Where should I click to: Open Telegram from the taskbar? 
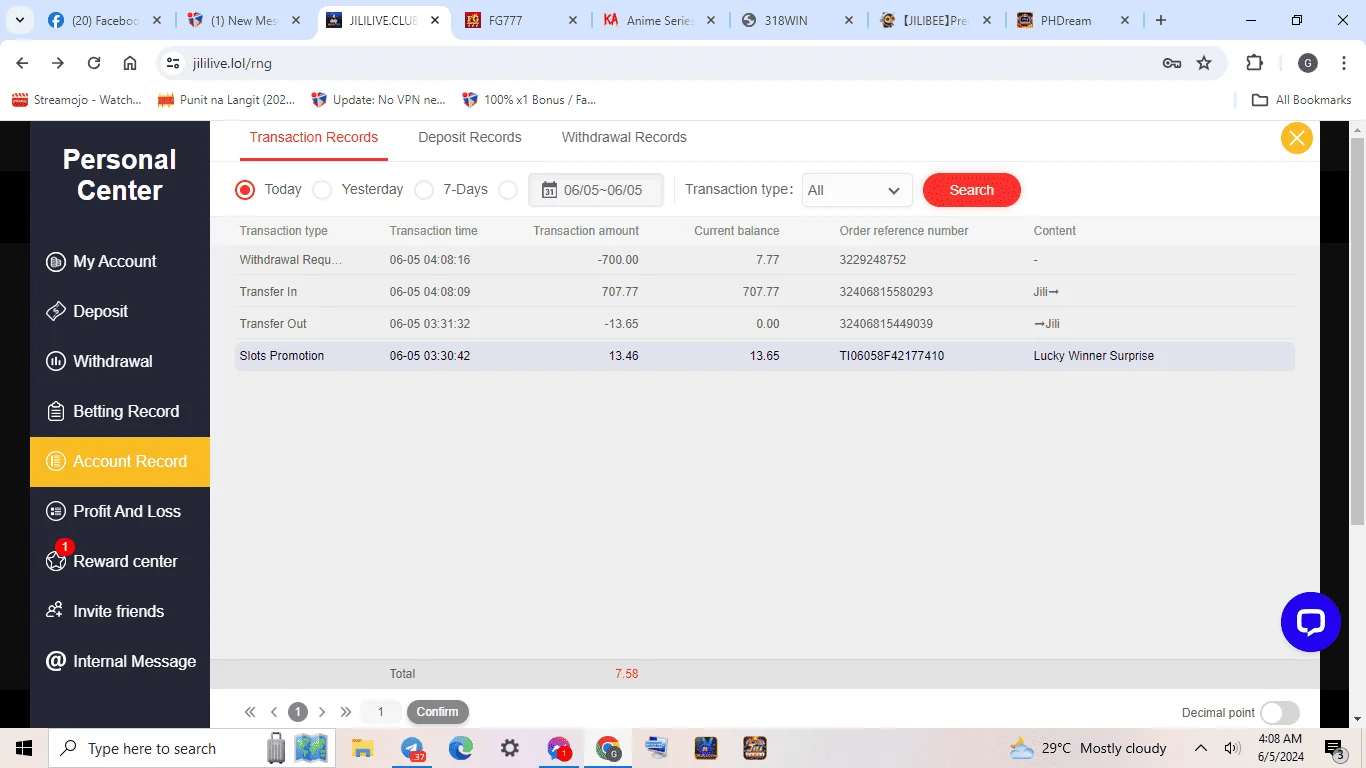pyautogui.click(x=413, y=748)
